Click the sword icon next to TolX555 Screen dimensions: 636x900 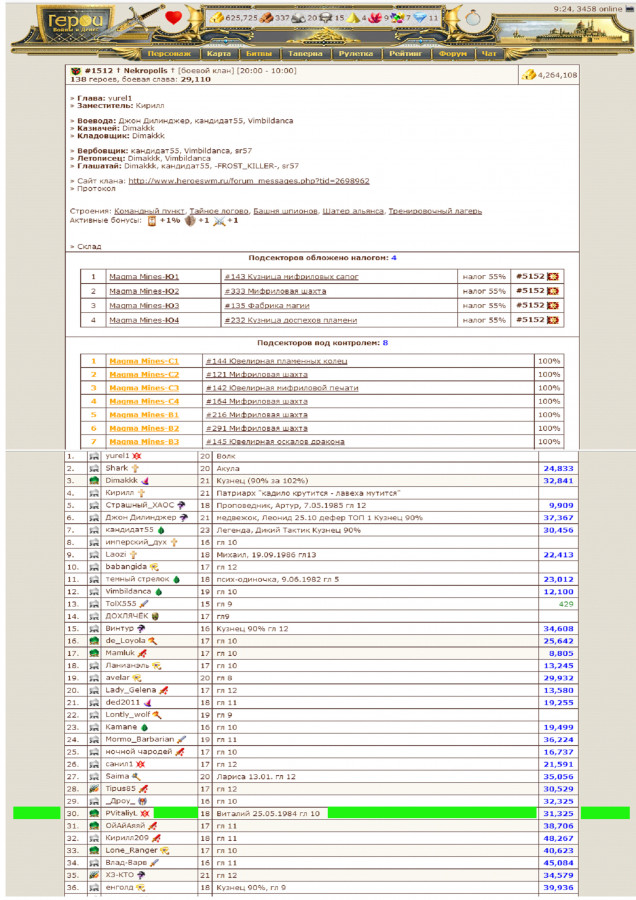[x=144, y=604]
